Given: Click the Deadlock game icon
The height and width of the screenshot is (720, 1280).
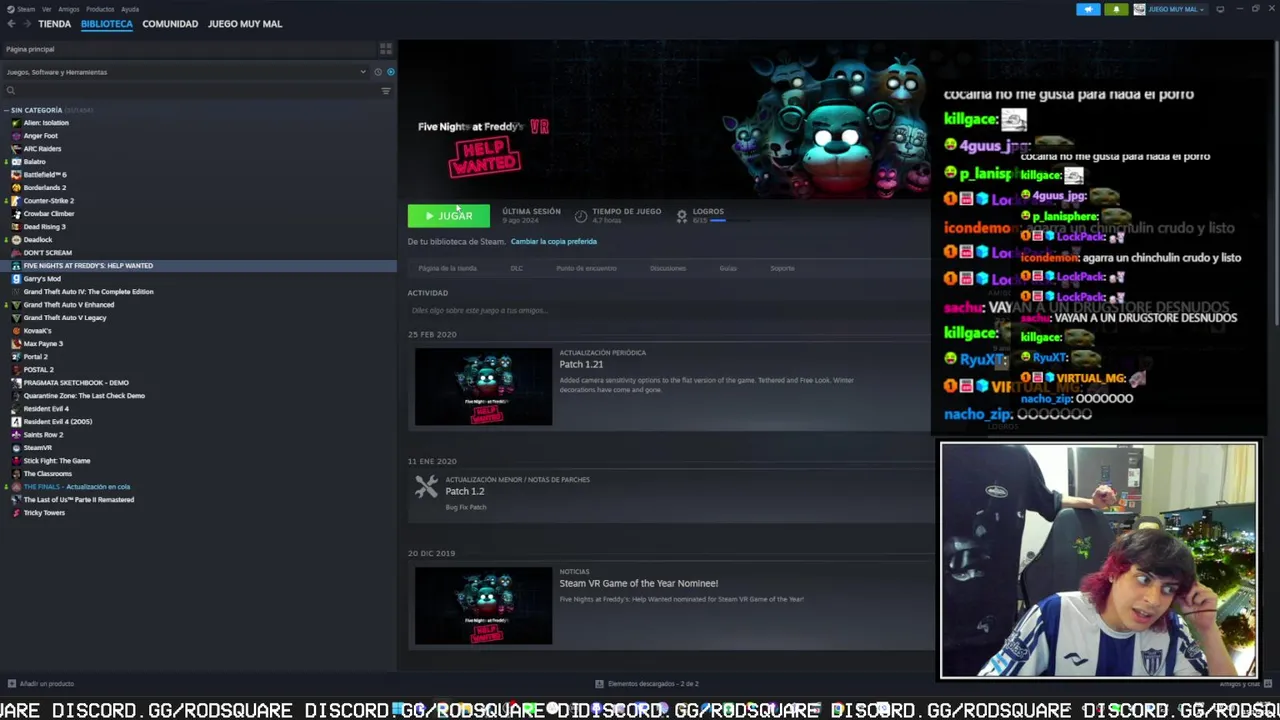Looking at the screenshot, I should click(x=16, y=240).
